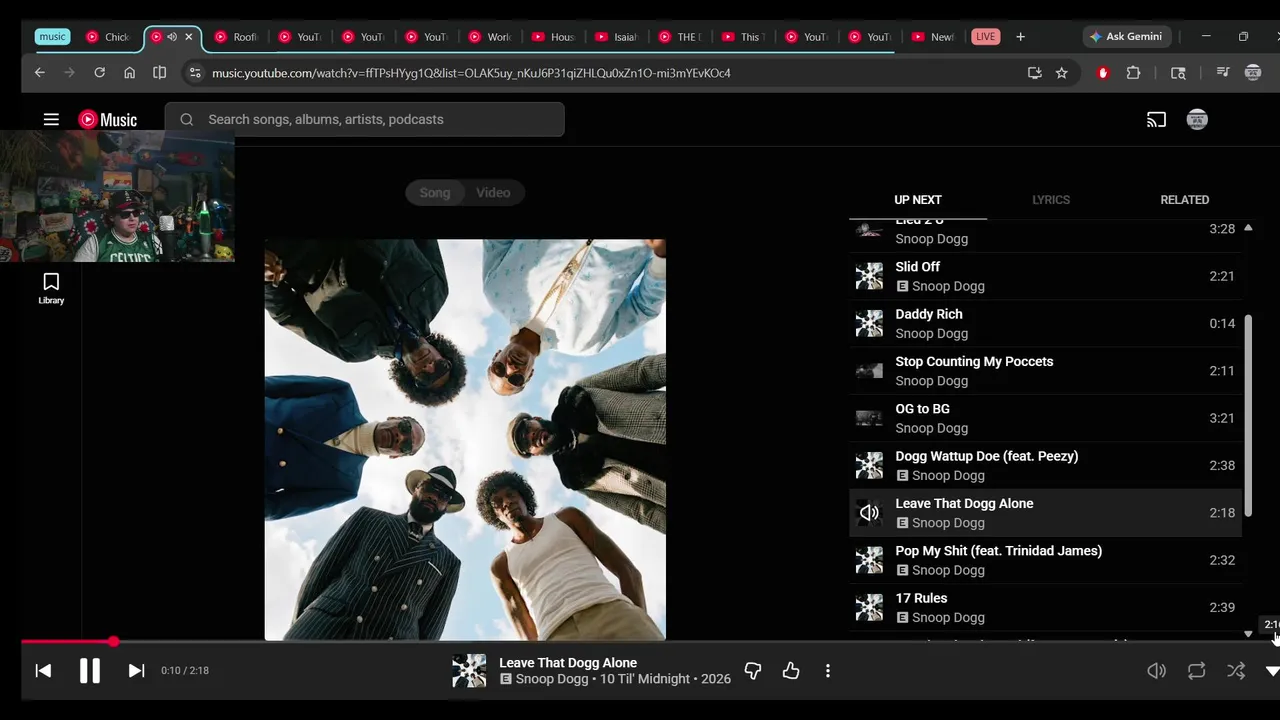
Task: Collapse the player page arrow
Action: (x=1272, y=671)
